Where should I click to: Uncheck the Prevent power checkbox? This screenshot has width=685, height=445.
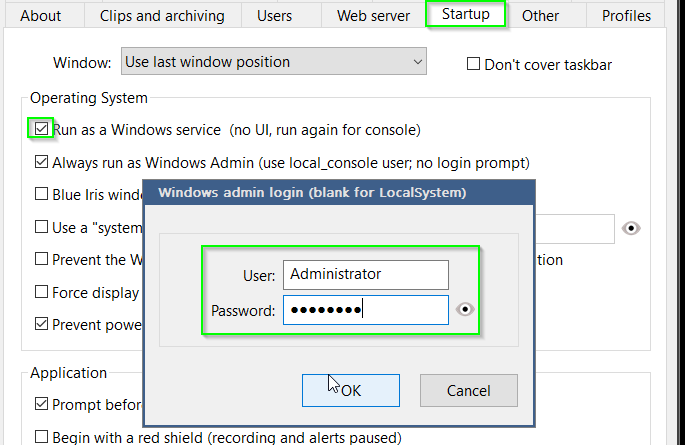41,324
